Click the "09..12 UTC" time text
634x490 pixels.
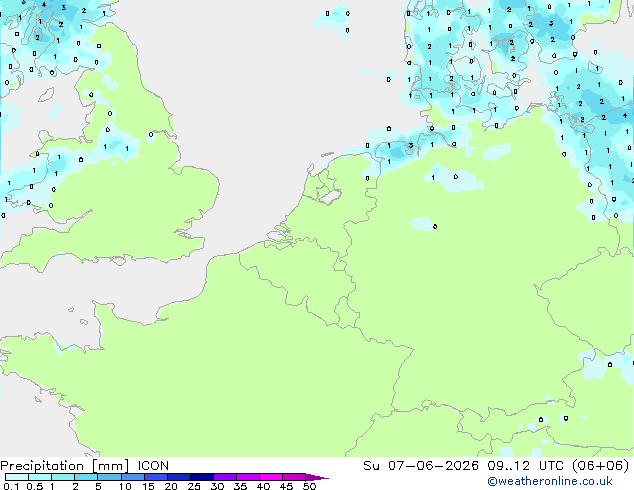tap(528, 466)
